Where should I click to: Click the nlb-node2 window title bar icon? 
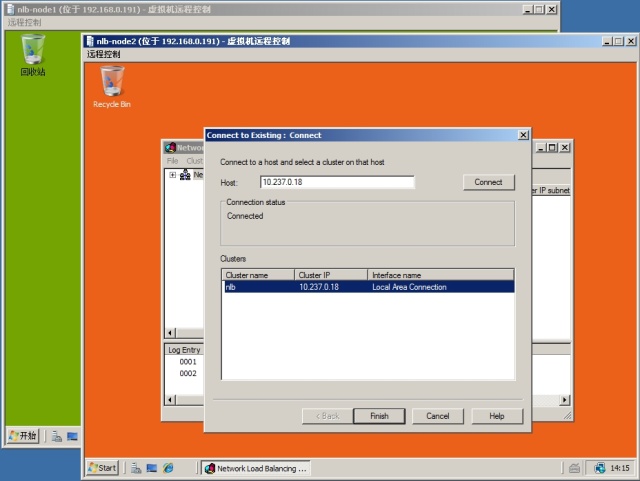(90, 41)
